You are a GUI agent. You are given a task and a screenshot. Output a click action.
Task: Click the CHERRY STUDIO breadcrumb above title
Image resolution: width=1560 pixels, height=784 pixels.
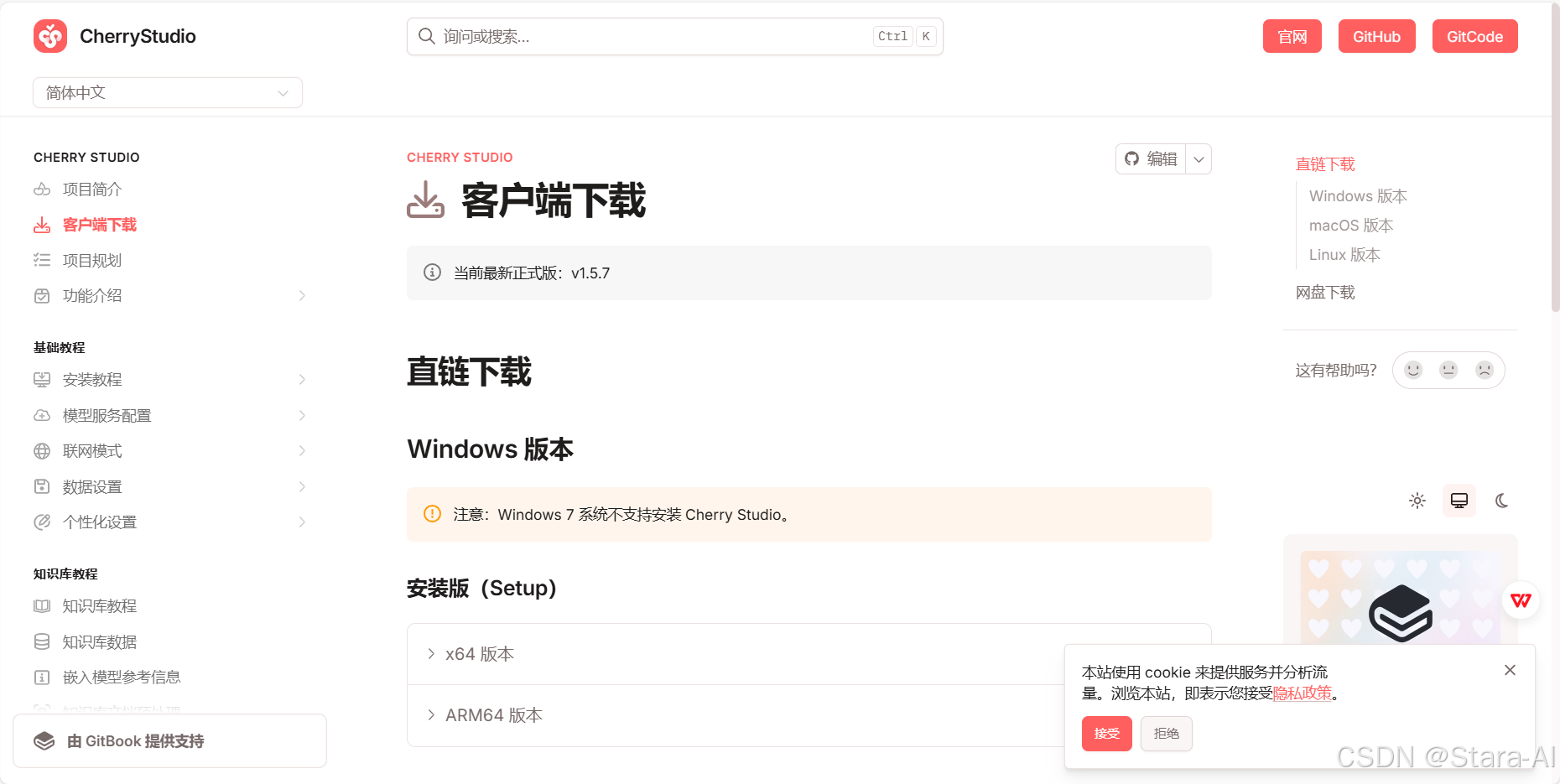click(x=460, y=158)
